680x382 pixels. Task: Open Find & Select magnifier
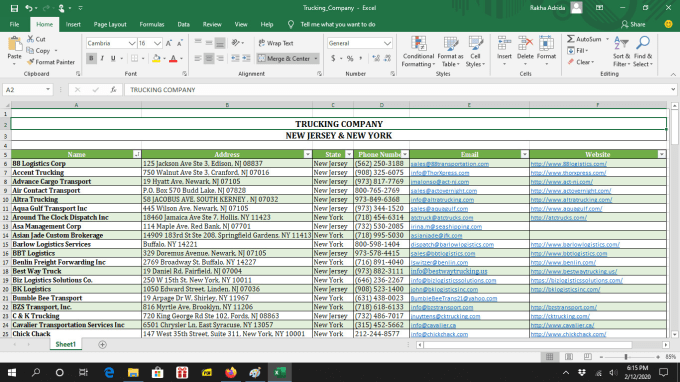pos(643,52)
